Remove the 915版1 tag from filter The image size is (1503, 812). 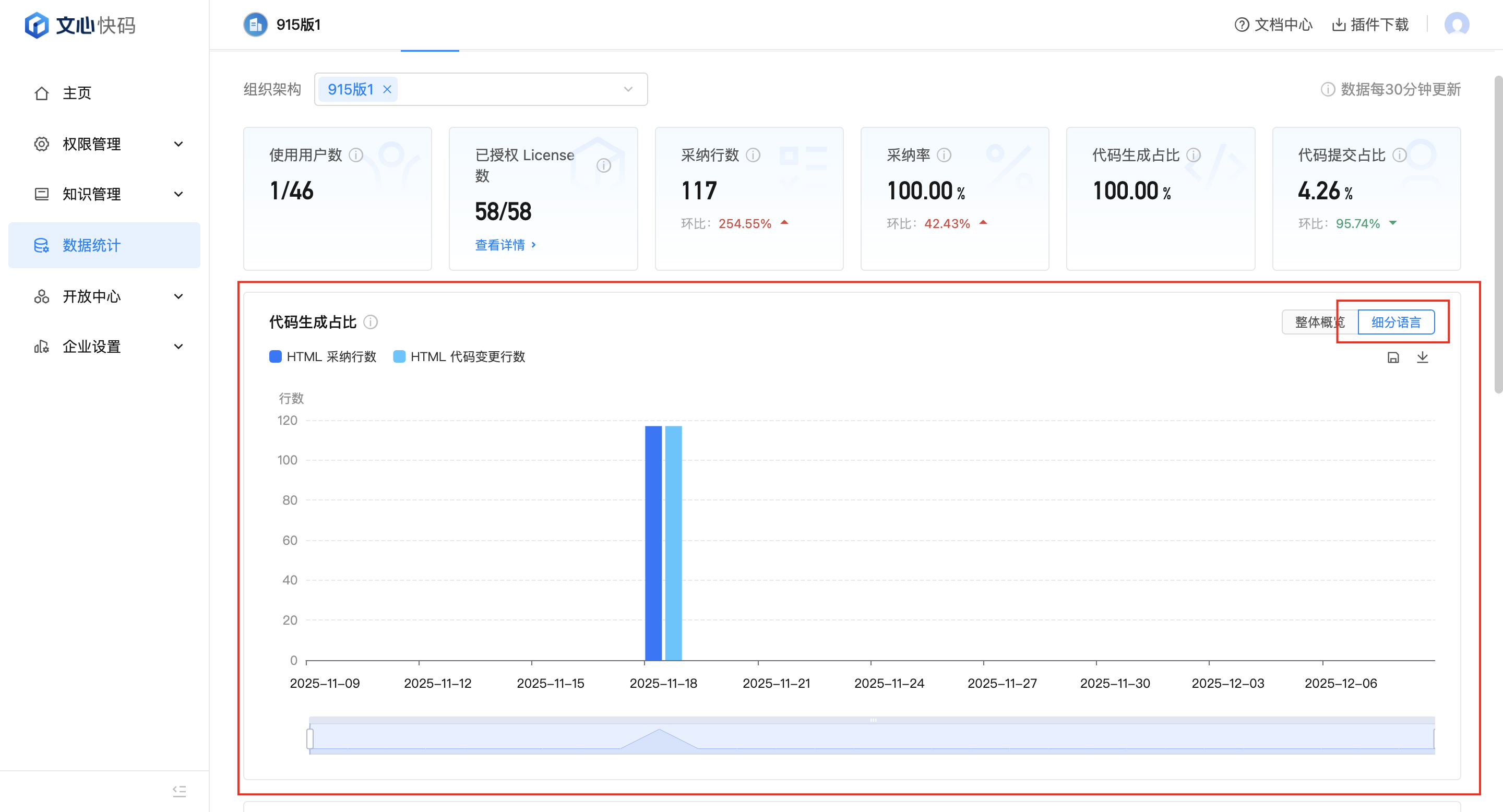point(387,89)
